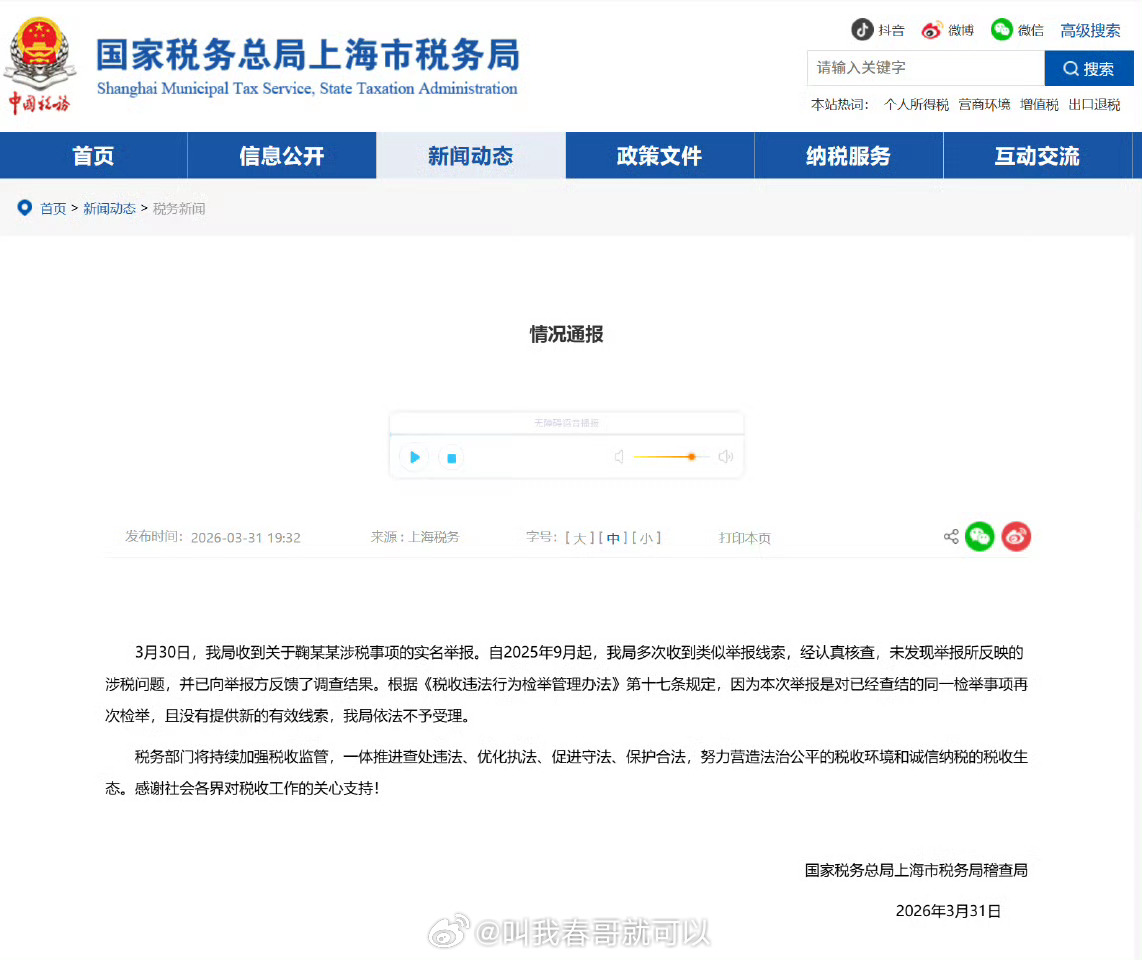Switch to the 政策文件 tab
This screenshot has width=1142, height=960.
tap(659, 155)
